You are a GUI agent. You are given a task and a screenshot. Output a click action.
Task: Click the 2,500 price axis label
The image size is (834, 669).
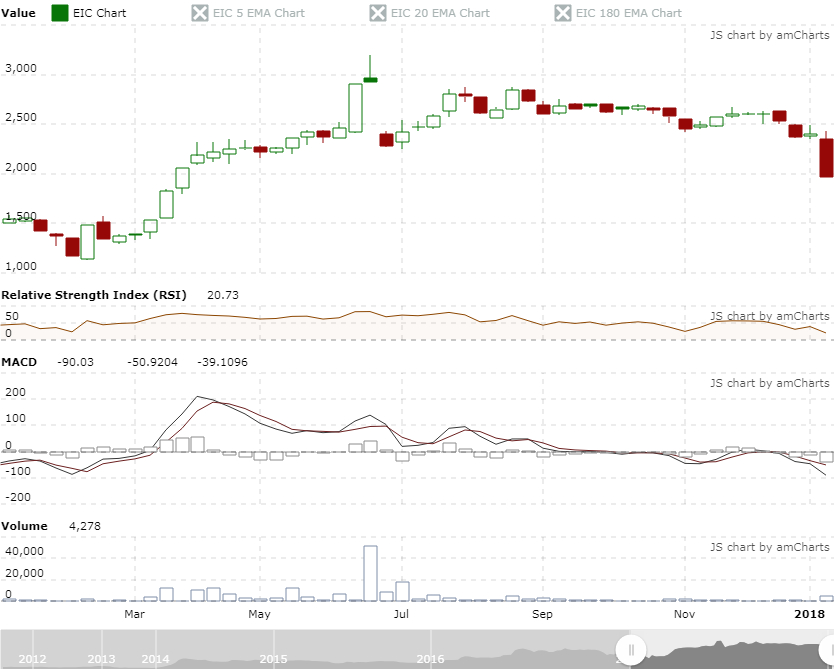point(21,118)
